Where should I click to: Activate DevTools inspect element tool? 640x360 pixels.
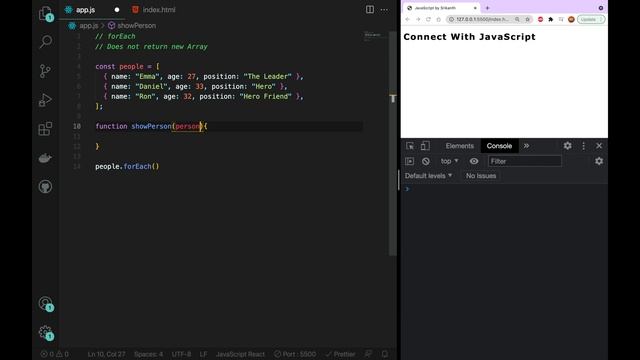410,146
